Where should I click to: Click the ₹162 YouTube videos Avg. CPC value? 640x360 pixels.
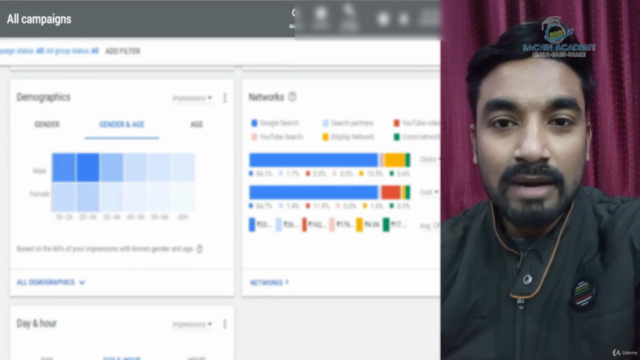[316, 225]
